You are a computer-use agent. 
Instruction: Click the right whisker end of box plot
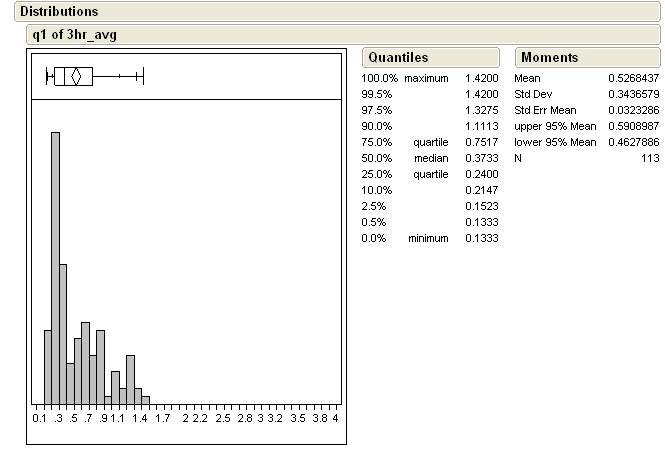pos(144,76)
